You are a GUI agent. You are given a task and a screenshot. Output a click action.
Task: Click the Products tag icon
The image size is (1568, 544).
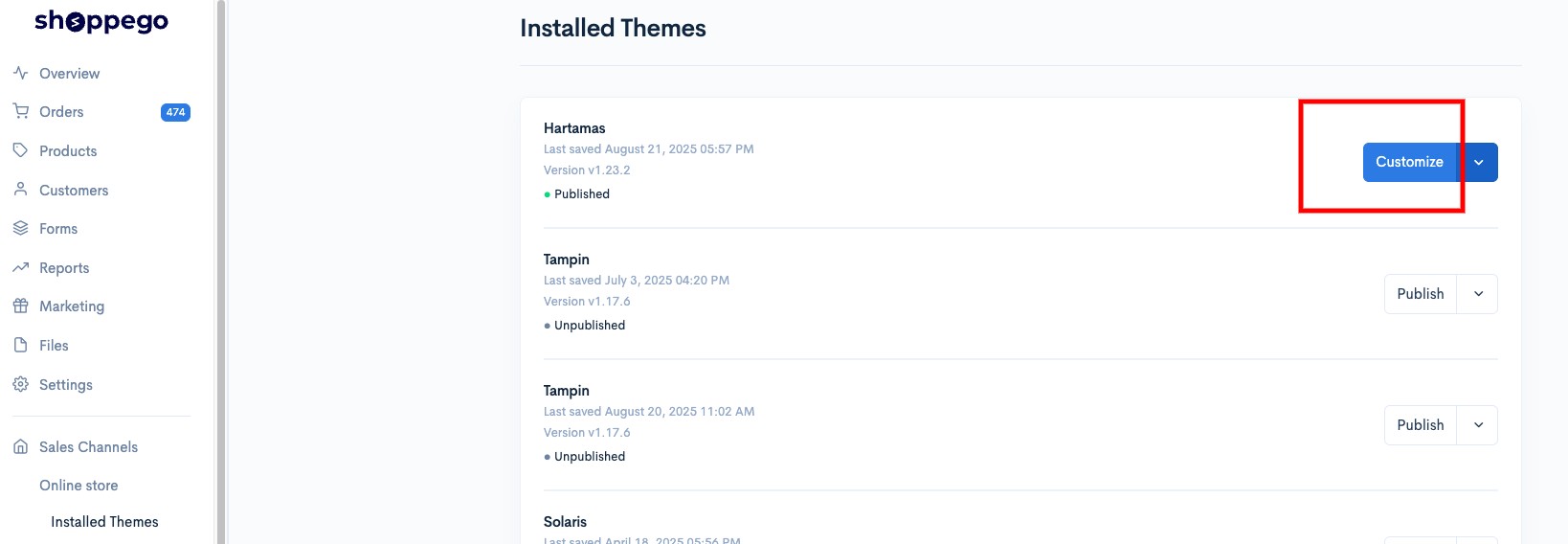click(x=20, y=150)
